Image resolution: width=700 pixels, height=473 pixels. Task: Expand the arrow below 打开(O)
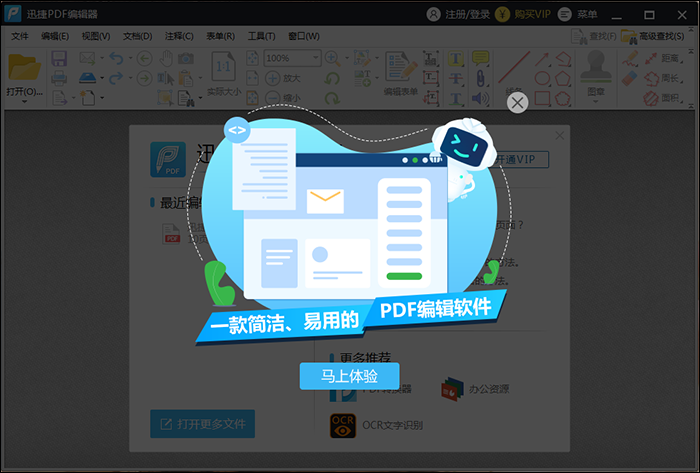tap(24, 102)
